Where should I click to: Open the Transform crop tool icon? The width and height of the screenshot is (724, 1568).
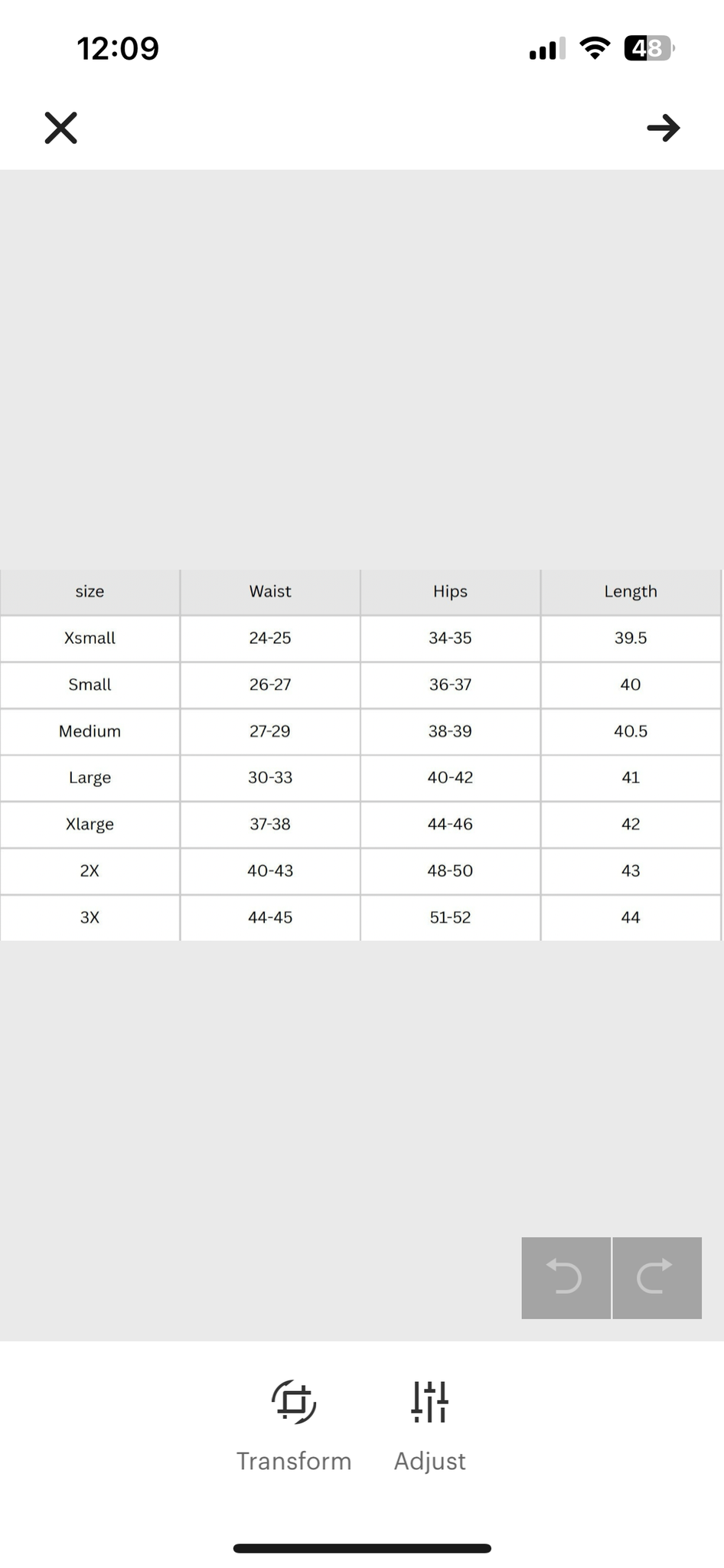pos(294,1402)
